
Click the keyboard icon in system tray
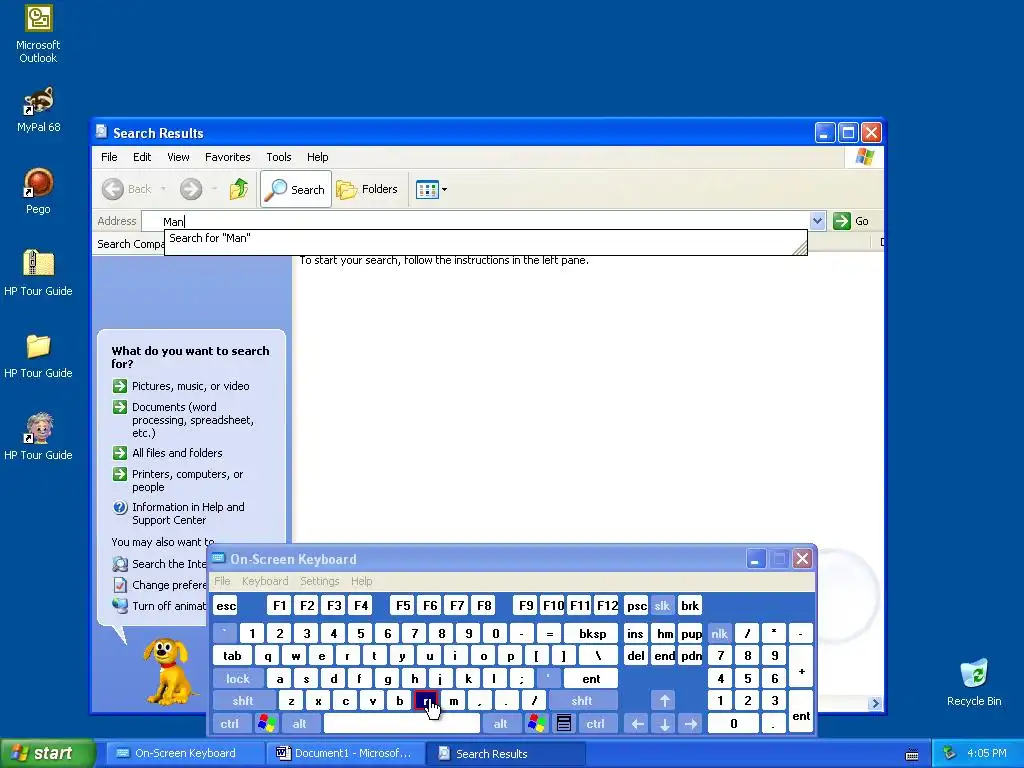point(912,755)
